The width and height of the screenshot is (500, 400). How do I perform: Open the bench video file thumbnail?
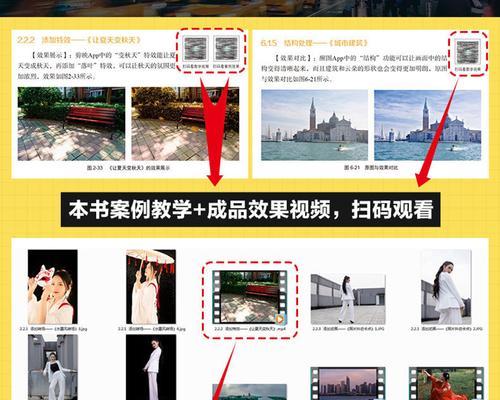point(250,297)
